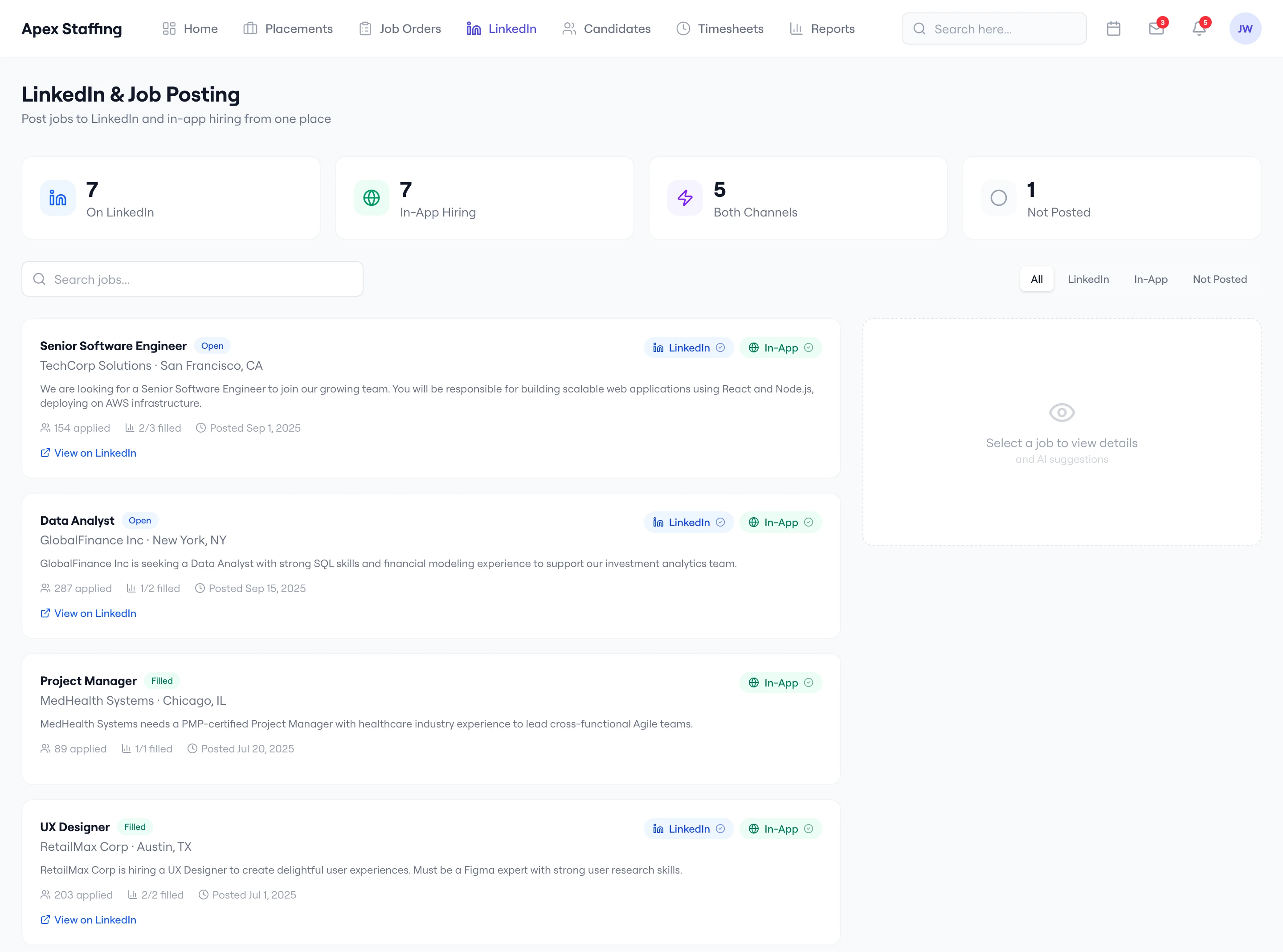Click the globe icon in In-App Hiring card
The height and width of the screenshot is (952, 1283).
click(371, 198)
